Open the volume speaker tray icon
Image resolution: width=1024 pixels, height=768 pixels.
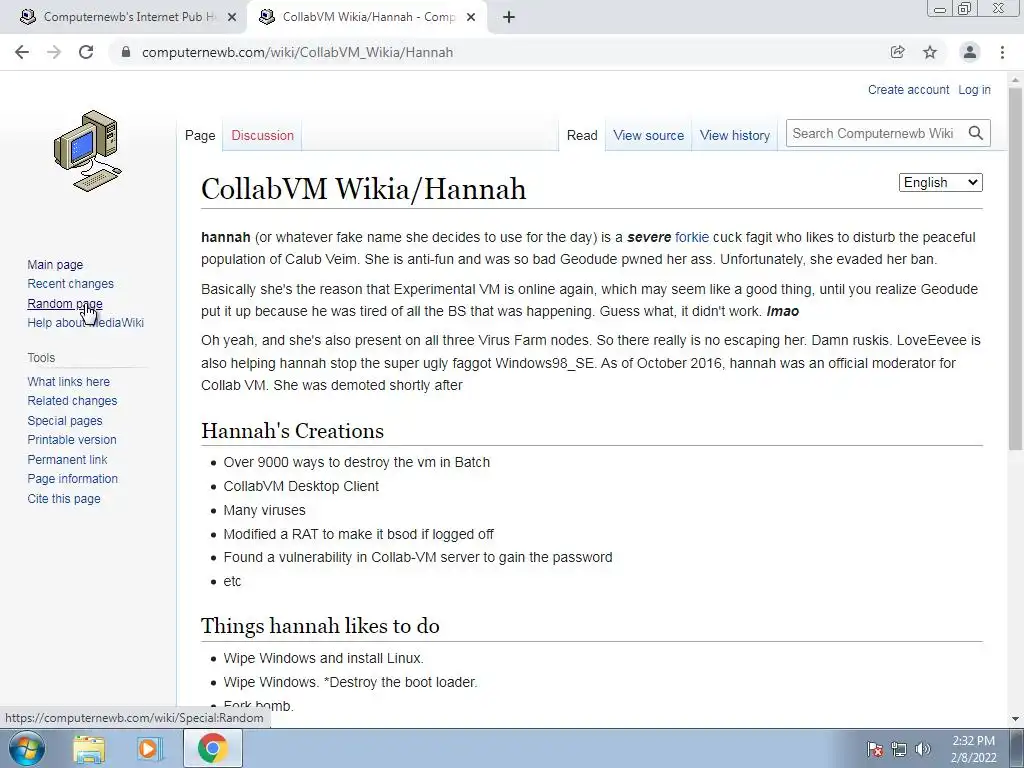923,749
